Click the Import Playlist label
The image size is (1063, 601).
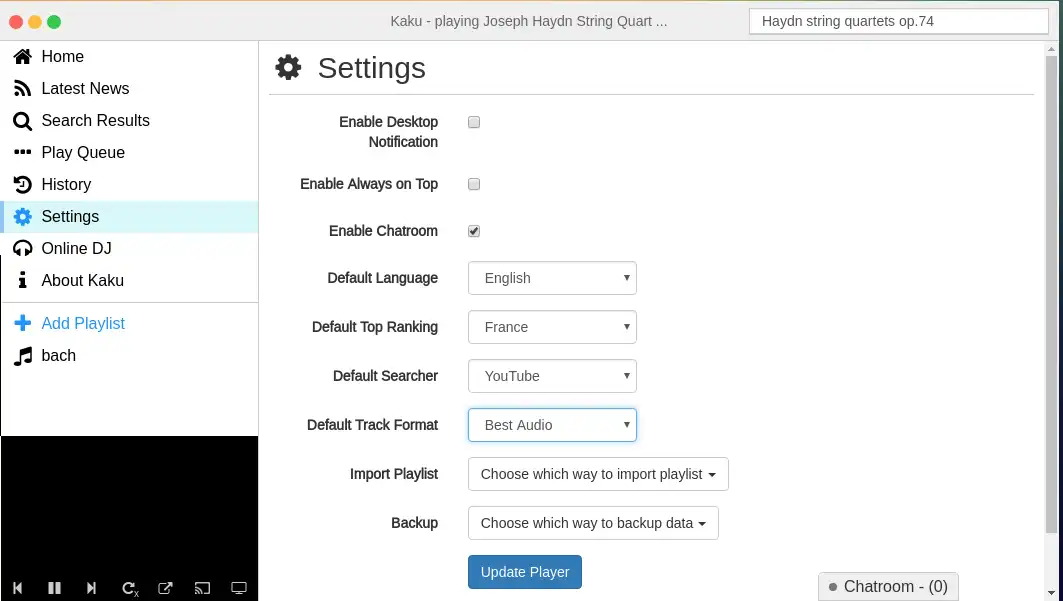[x=394, y=474]
